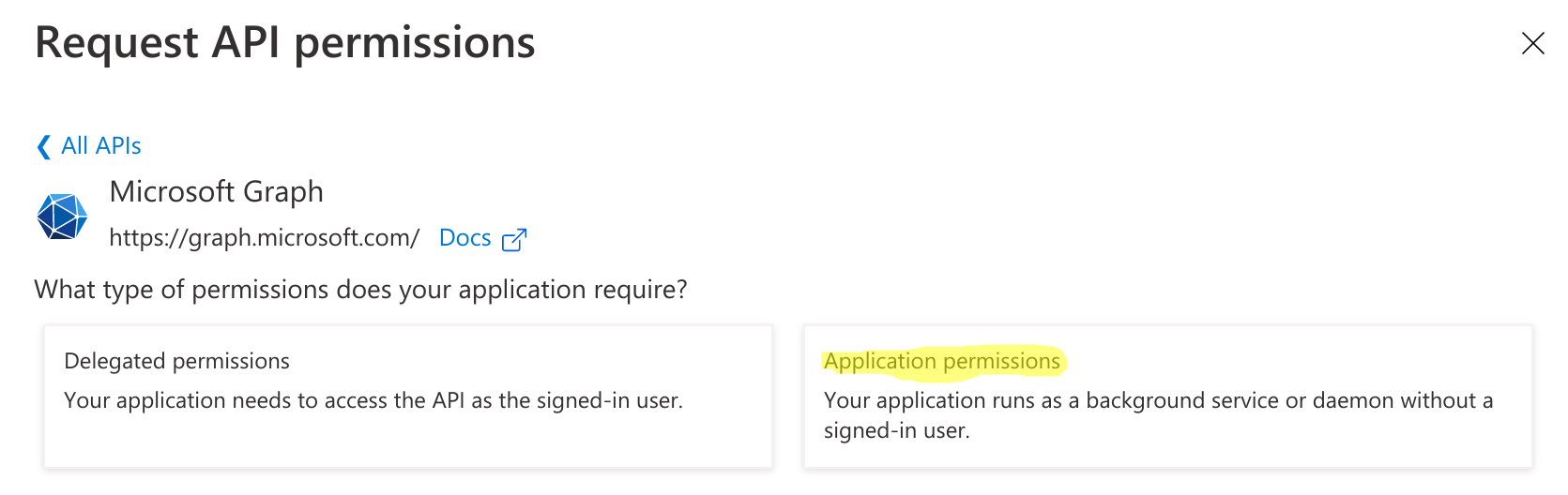This screenshot has height=495, width=1568.
Task: Click the highlighted Application permissions title
Action: click(x=941, y=362)
